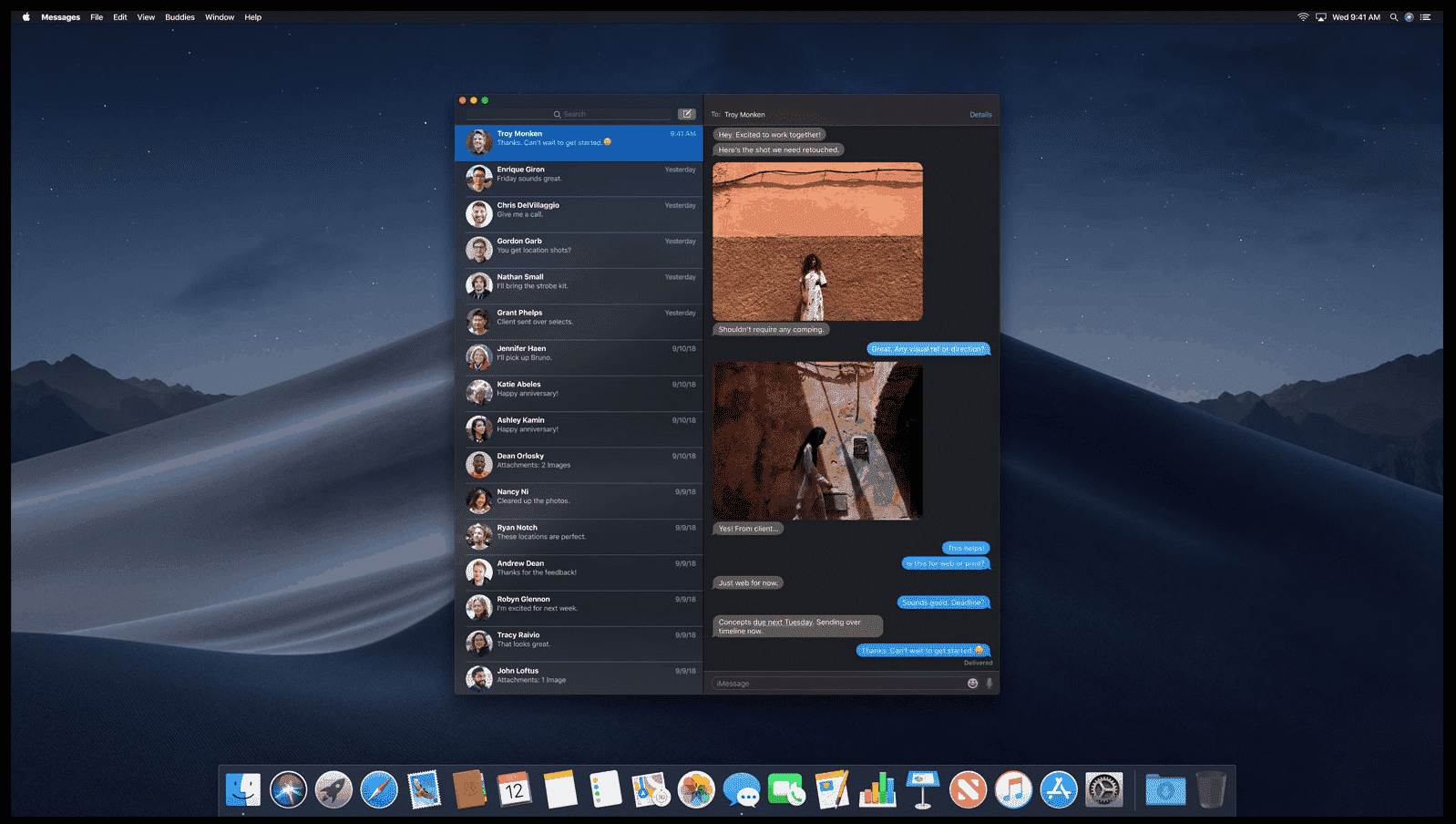Open AirPlay display menu icon

1320,17
